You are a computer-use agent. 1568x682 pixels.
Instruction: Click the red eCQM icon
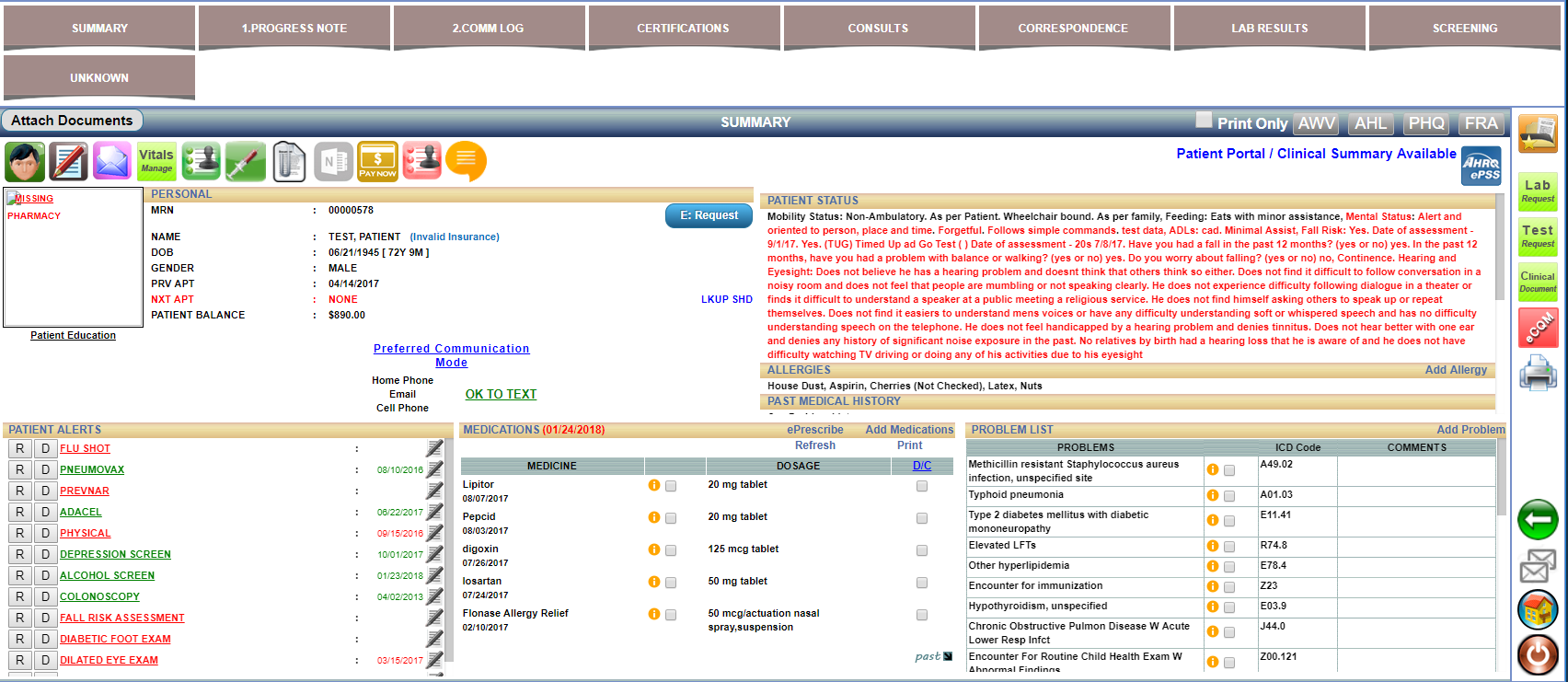pos(1537,328)
